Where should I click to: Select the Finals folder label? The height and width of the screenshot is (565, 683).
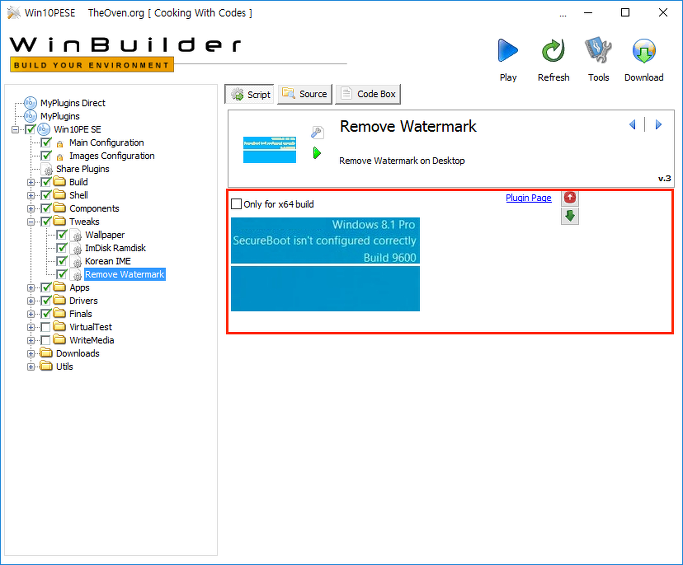[81, 314]
